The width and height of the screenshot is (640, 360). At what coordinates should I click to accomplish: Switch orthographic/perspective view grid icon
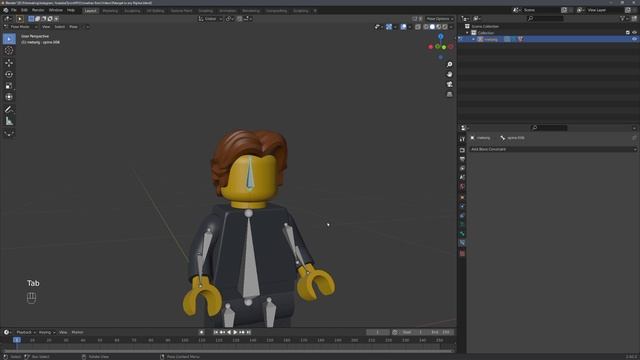coord(449,94)
